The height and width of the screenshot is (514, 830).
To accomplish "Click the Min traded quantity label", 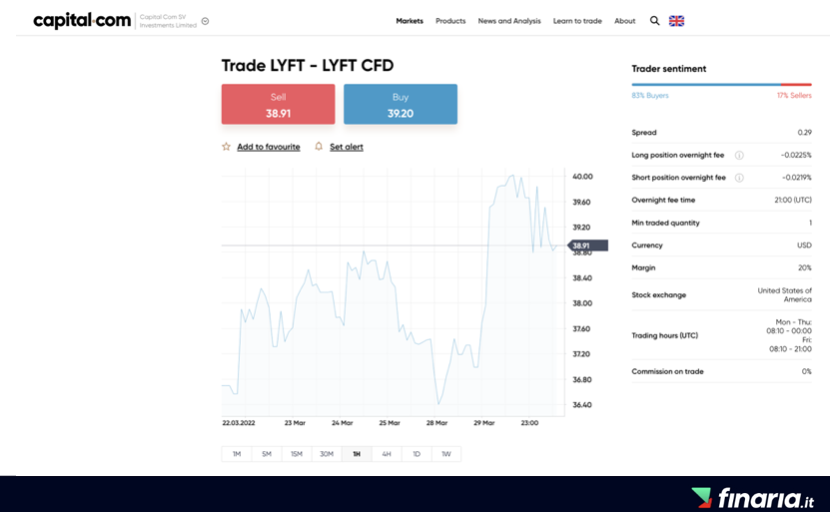I will pos(665,223).
